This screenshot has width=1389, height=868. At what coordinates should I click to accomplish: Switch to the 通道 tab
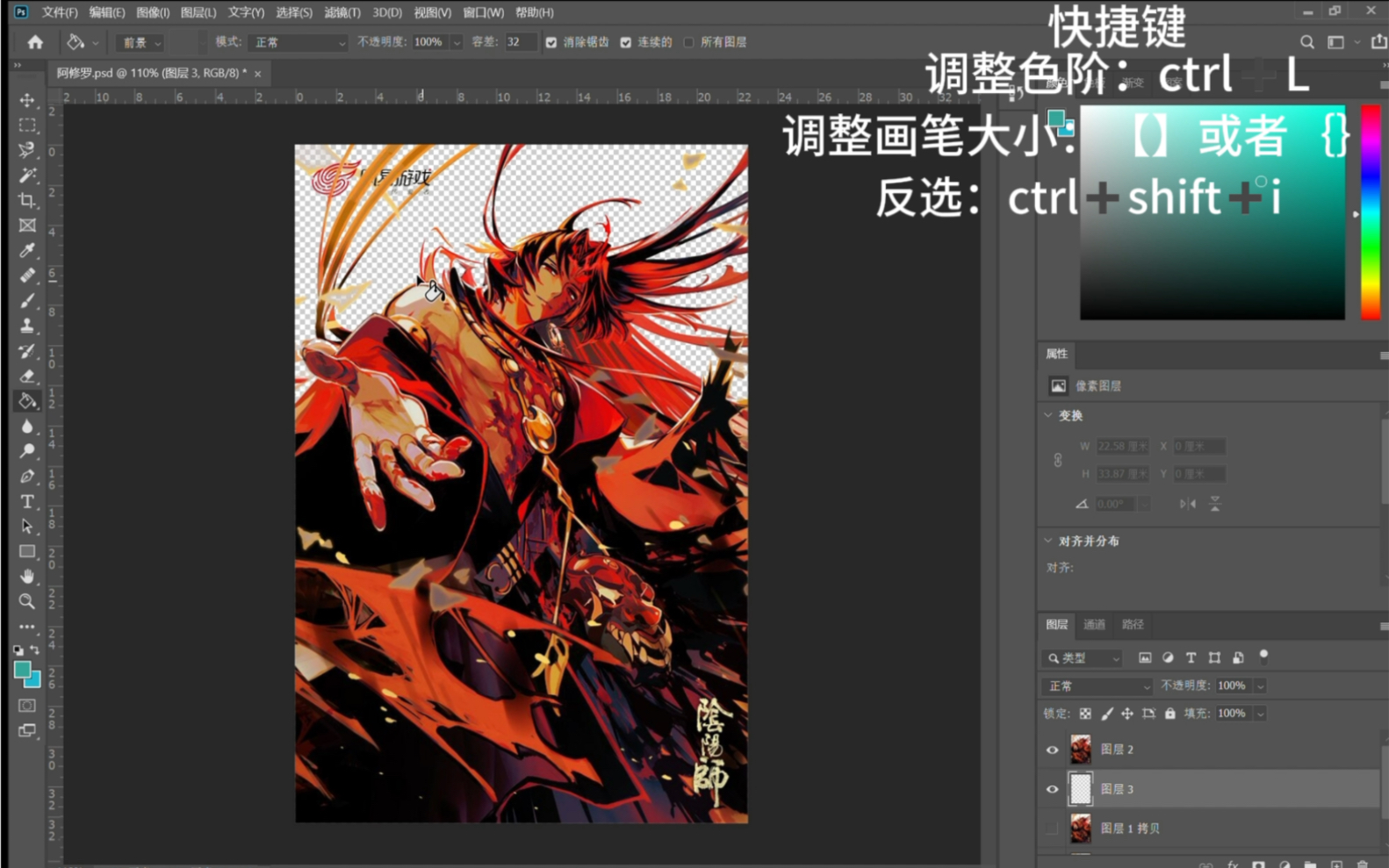click(x=1094, y=625)
